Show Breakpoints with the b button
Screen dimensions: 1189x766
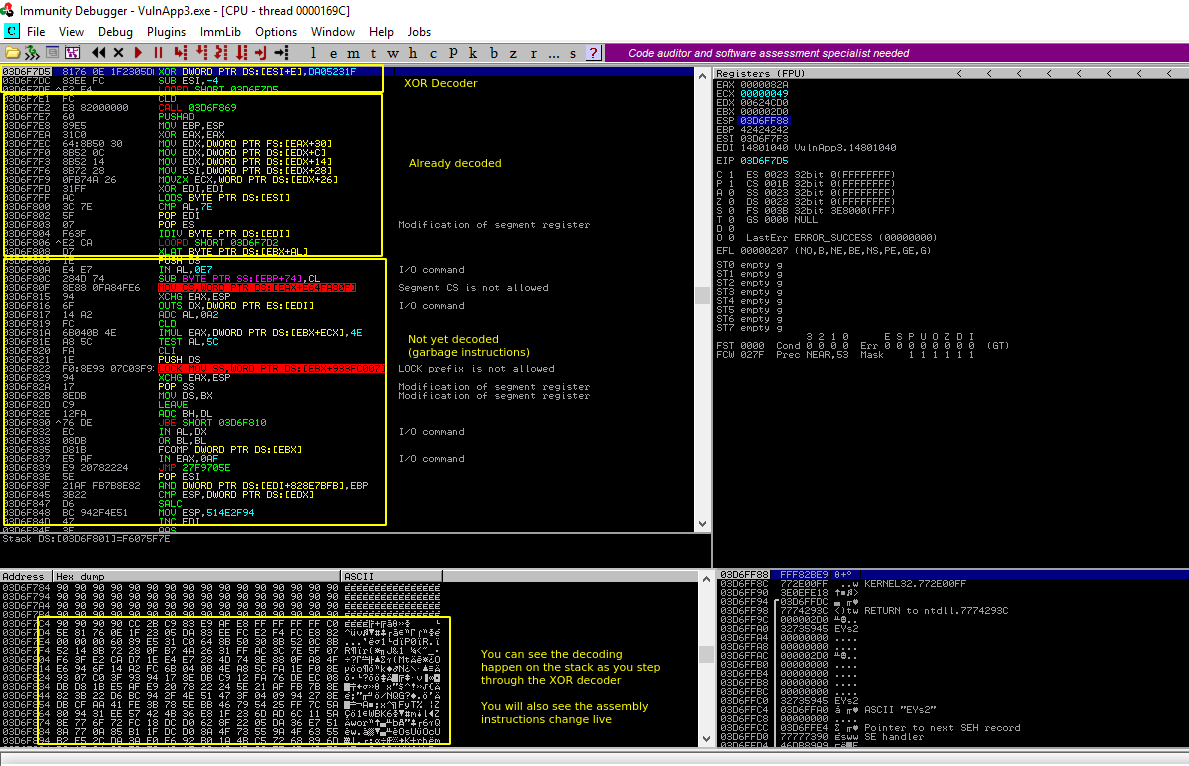pyautogui.click(x=494, y=53)
